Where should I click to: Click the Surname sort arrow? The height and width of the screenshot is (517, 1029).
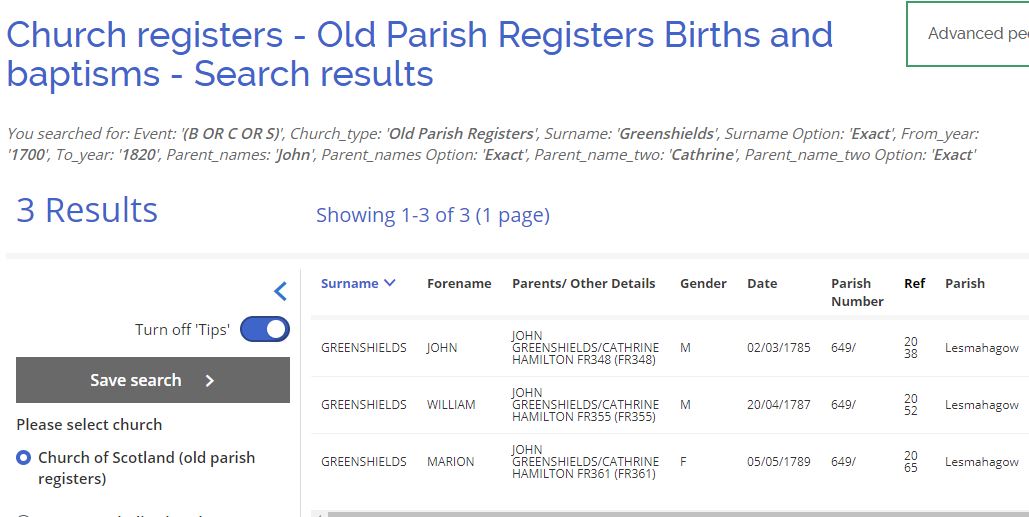[x=390, y=283]
